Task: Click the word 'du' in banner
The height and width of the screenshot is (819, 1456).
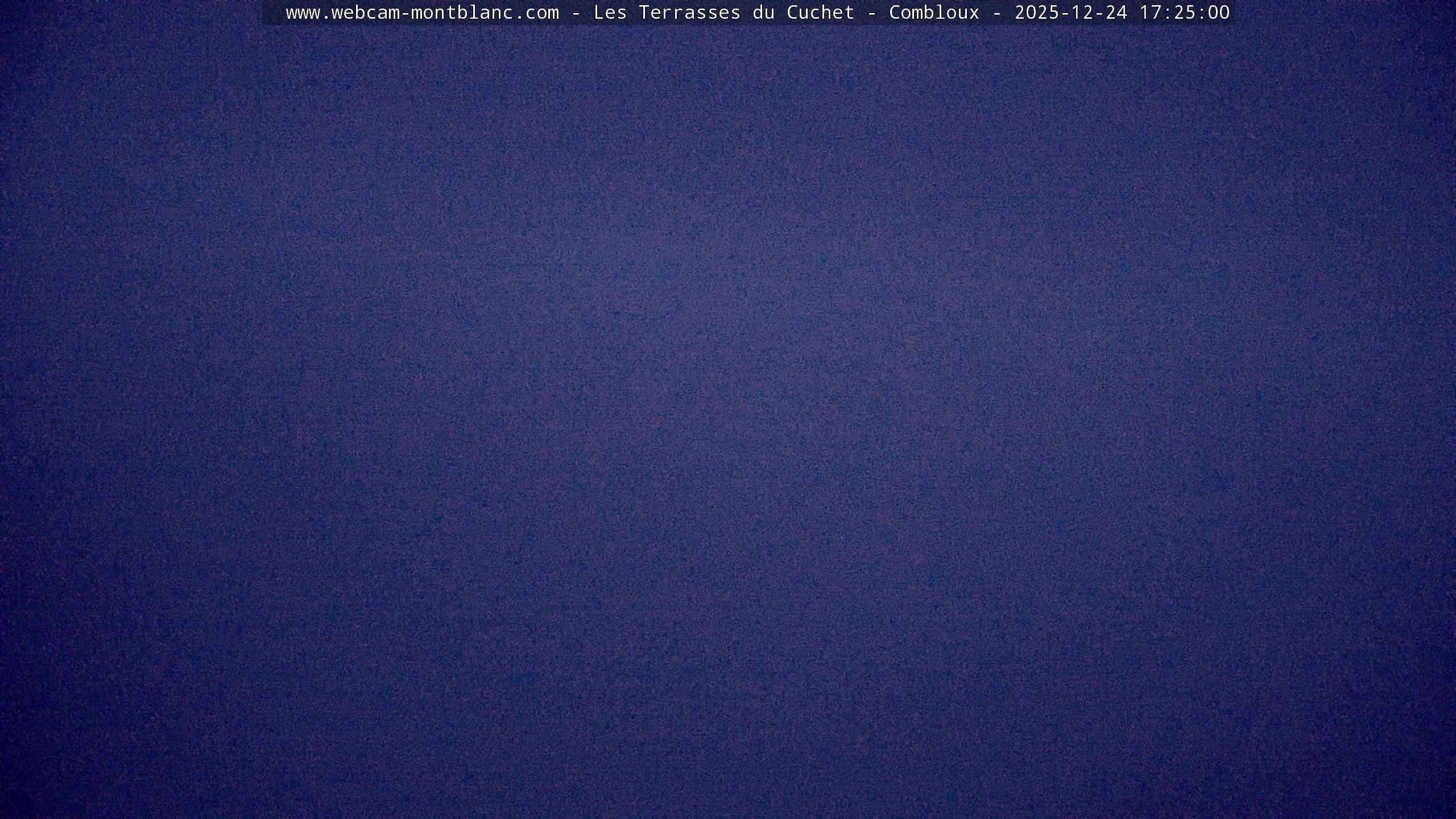Action: (763, 13)
